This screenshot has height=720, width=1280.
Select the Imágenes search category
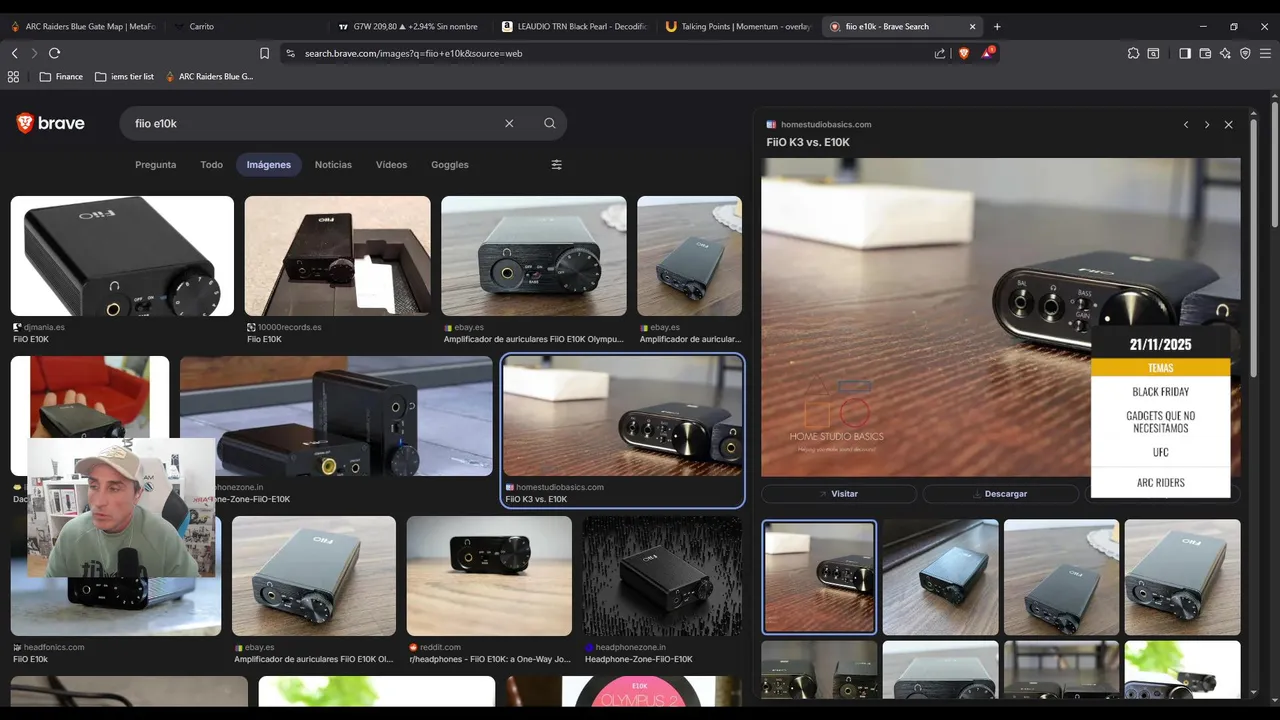(x=269, y=165)
